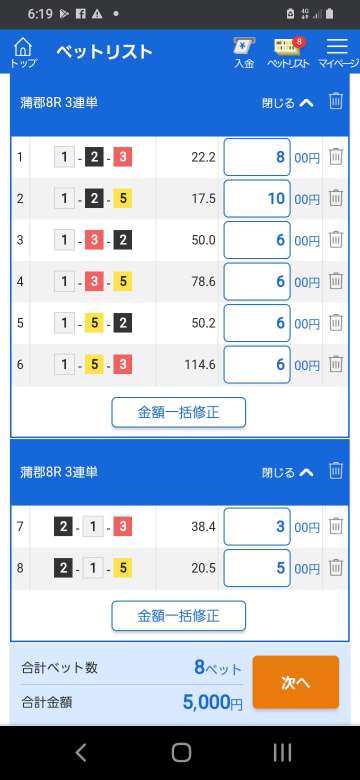The height and width of the screenshot is (780, 360).
Task: Open the ベットリスト icon with badge
Action: [x=288, y=52]
